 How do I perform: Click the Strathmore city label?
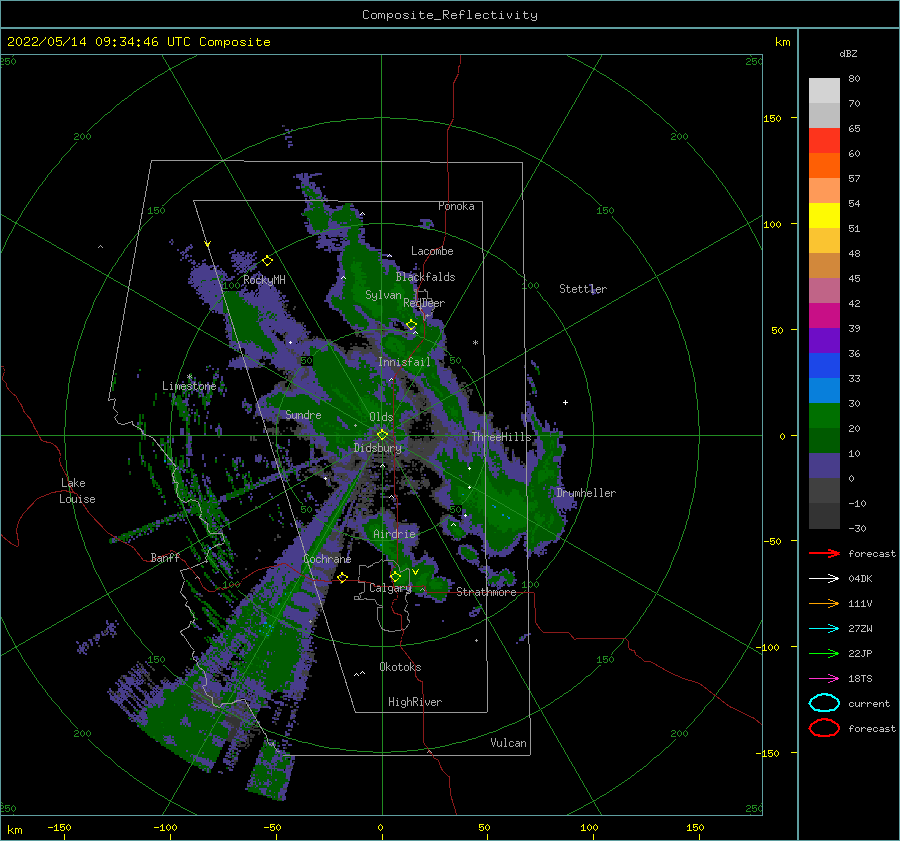486,592
